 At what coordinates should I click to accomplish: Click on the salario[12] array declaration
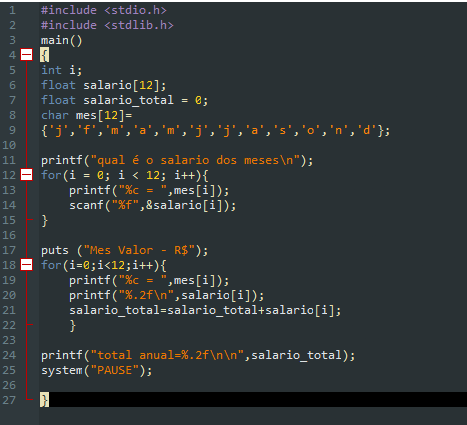point(103,85)
